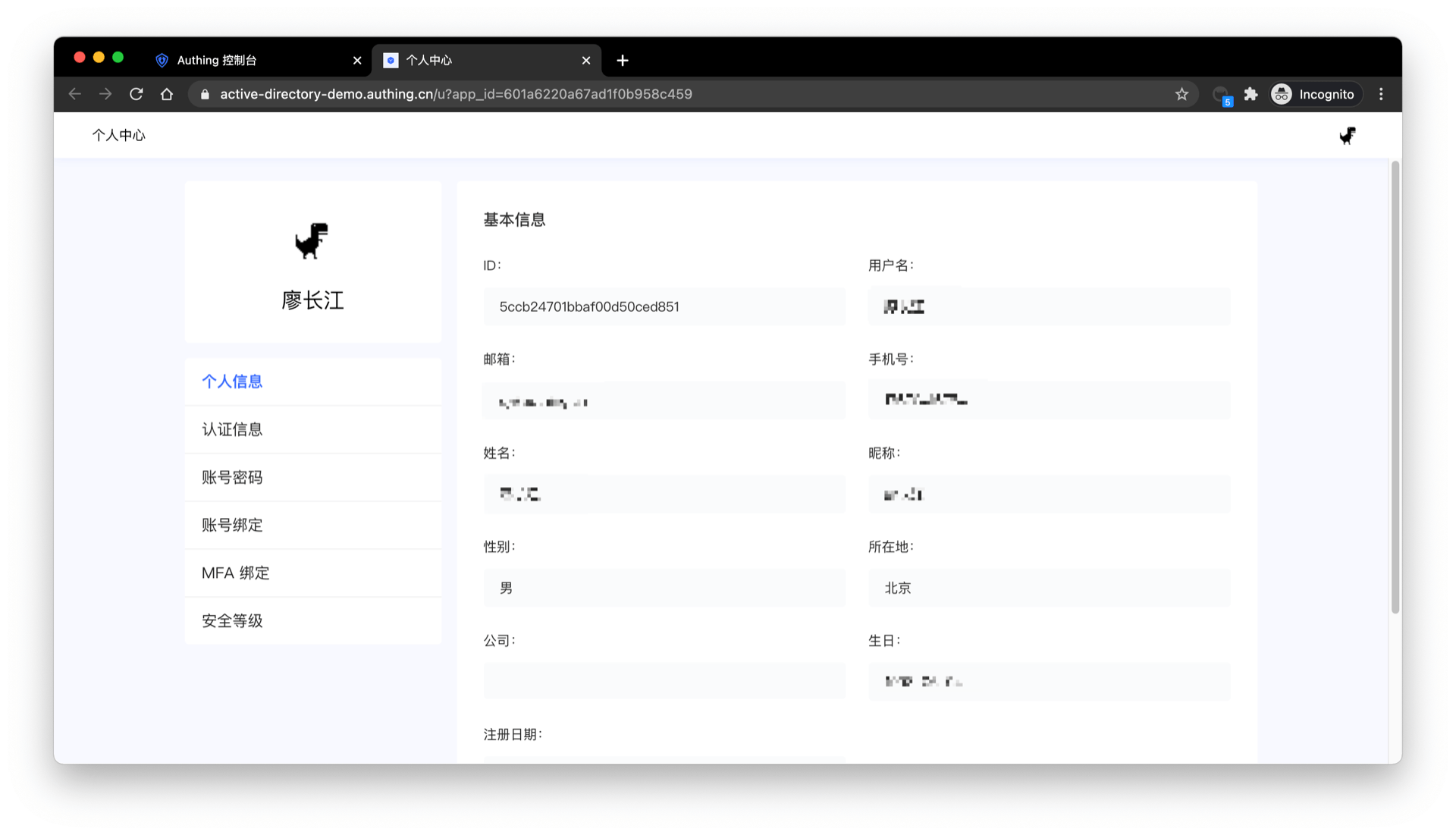This screenshot has height=835, width=1456.
Task: Close the Authing 控制台 tab
Action: tap(357, 60)
